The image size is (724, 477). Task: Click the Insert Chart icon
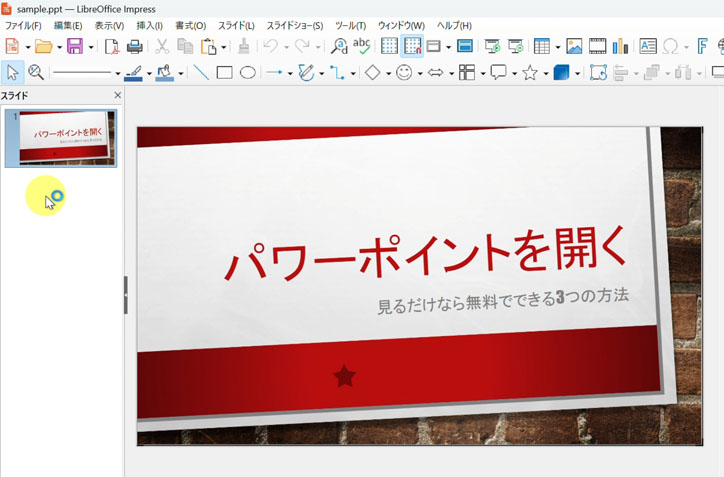click(620, 46)
